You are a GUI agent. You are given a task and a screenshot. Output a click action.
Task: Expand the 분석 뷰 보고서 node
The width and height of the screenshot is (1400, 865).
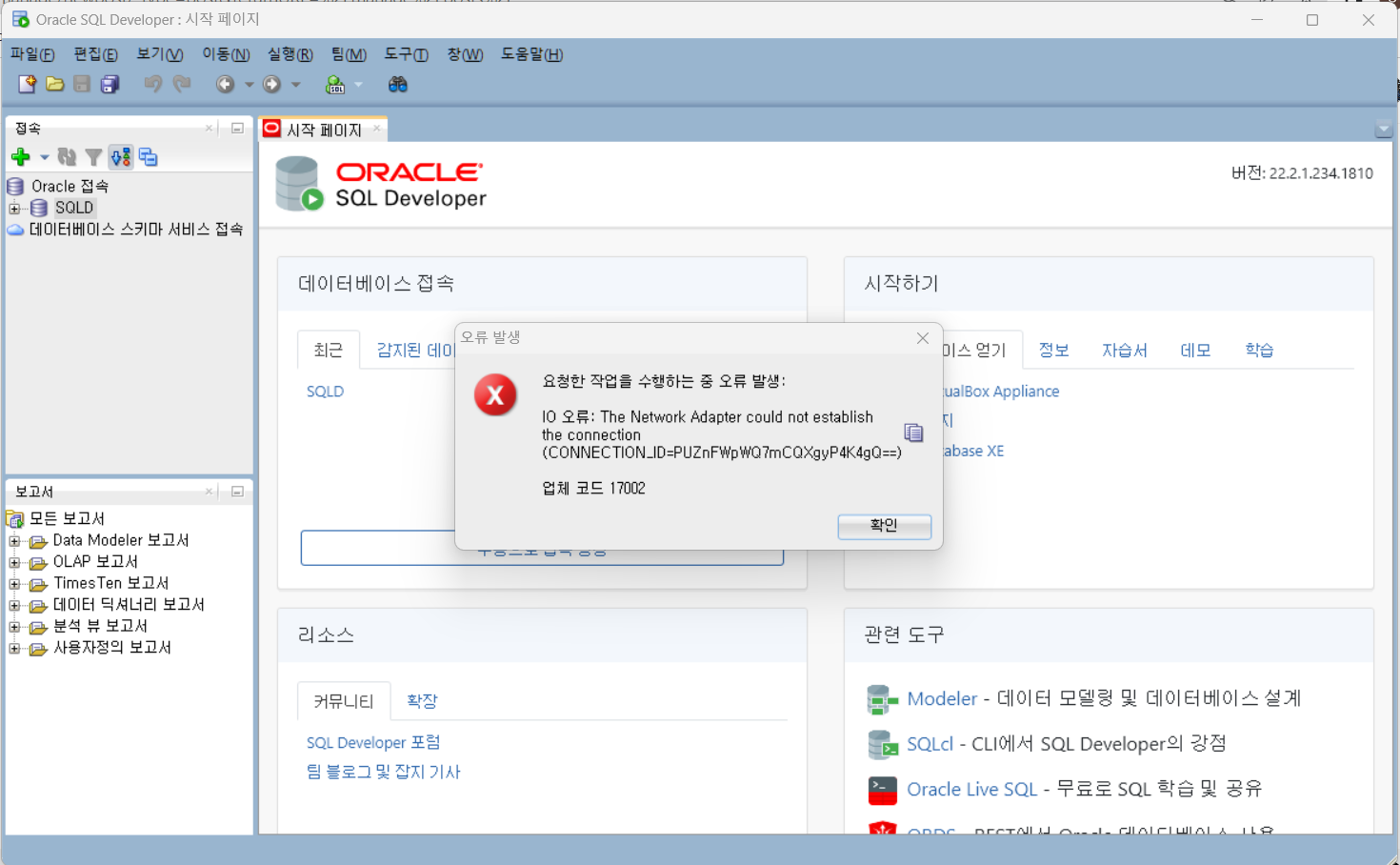coord(14,626)
